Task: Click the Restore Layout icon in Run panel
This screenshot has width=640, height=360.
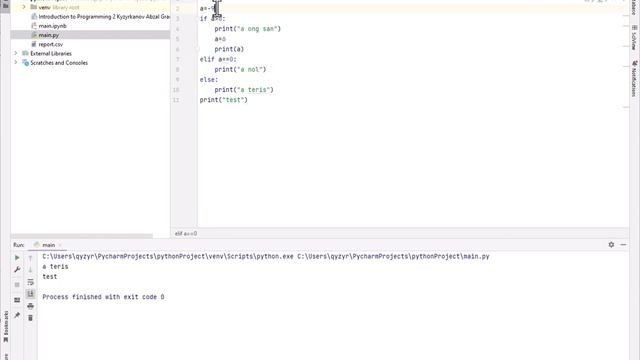Action: [17, 300]
